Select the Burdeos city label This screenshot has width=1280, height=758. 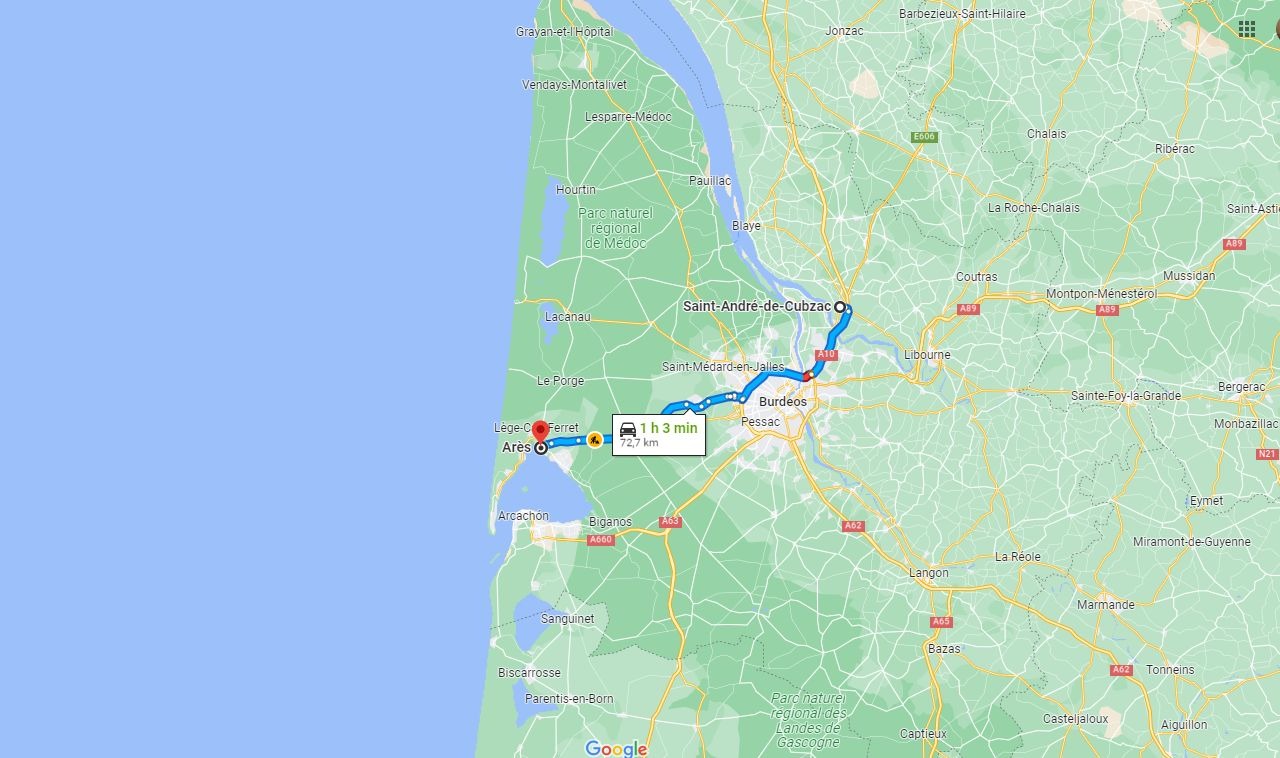tap(783, 402)
